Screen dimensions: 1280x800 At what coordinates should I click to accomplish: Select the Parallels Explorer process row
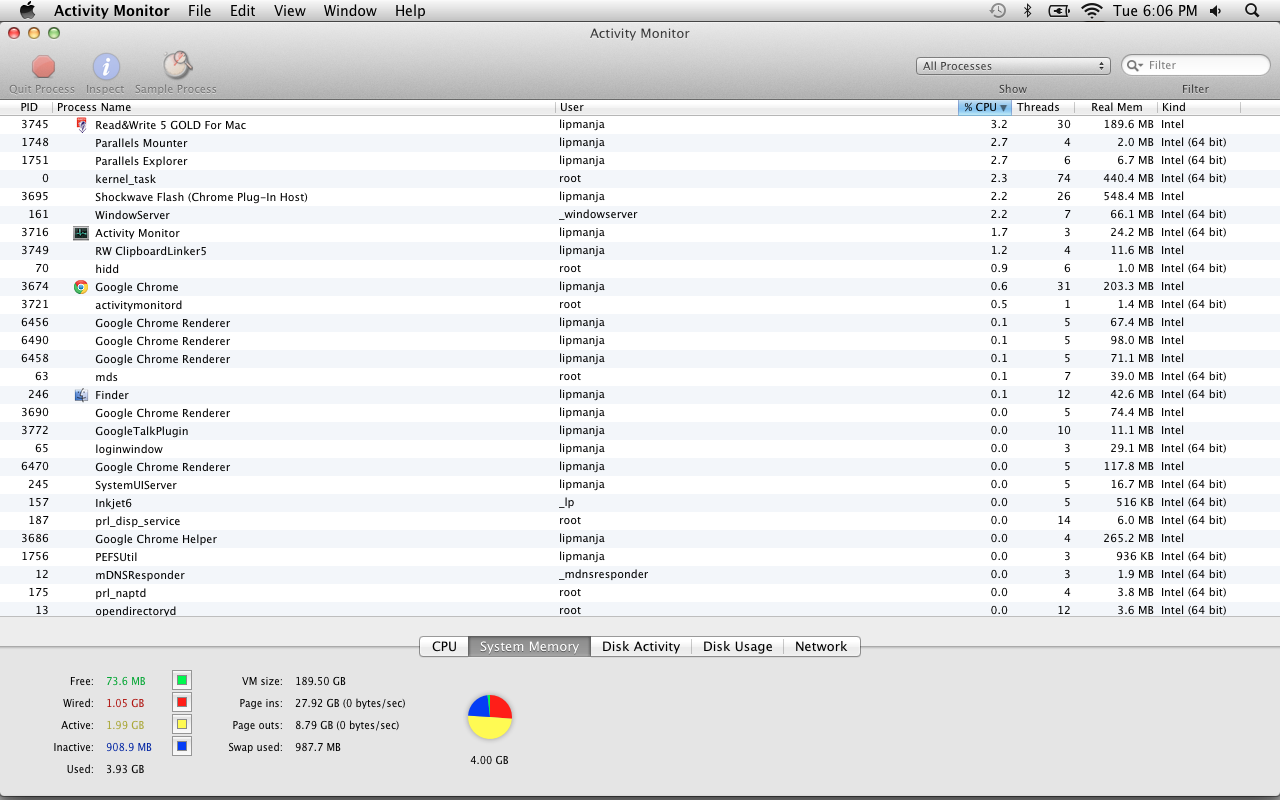(640, 161)
